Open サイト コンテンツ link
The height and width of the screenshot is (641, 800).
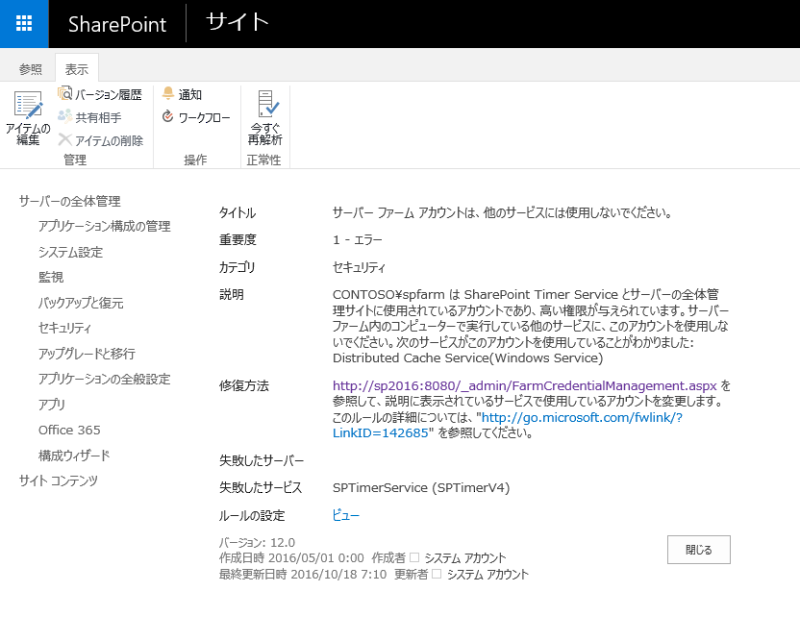click(58, 480)
